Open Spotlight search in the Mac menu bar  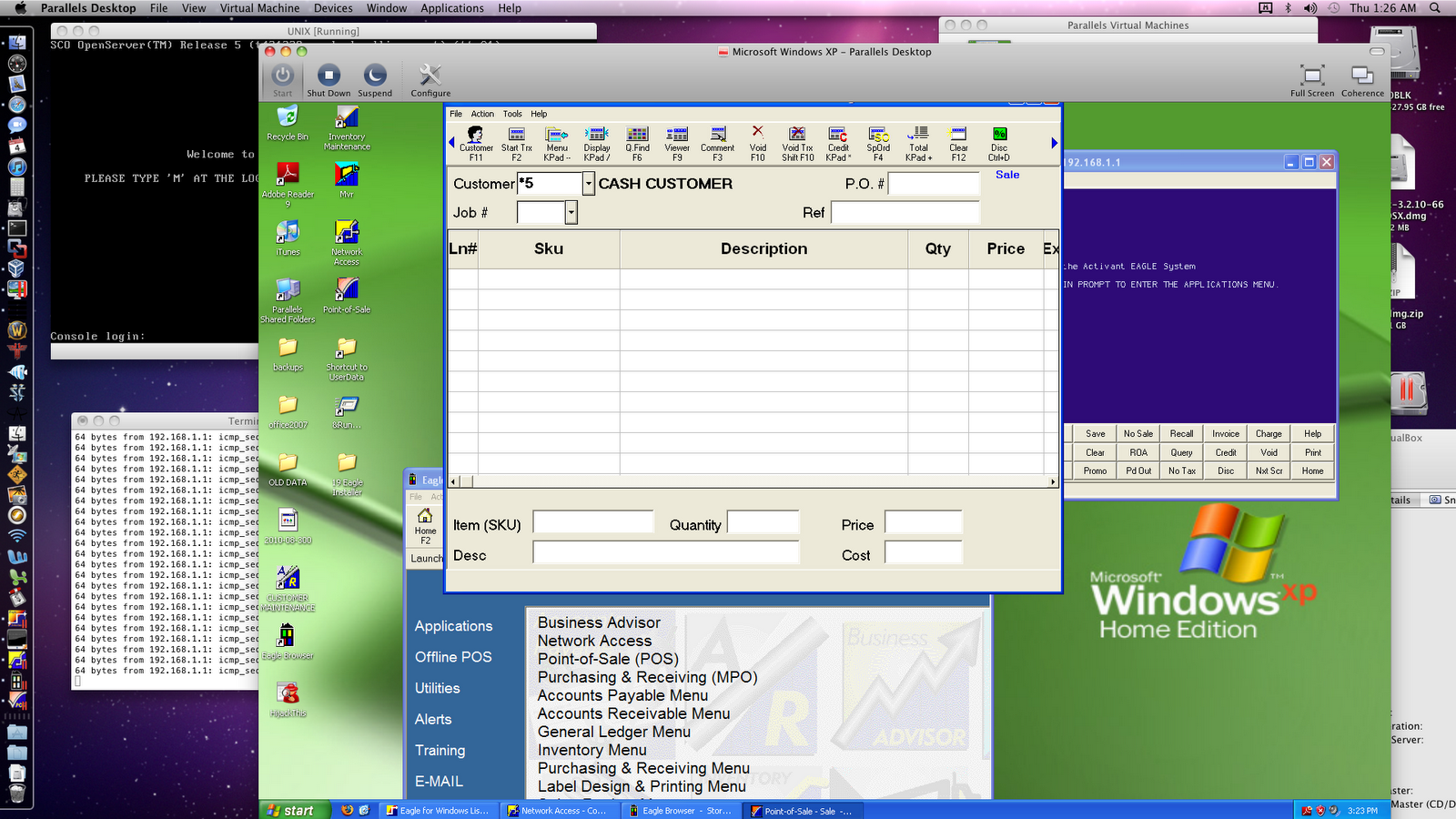tap(1435, 8)
